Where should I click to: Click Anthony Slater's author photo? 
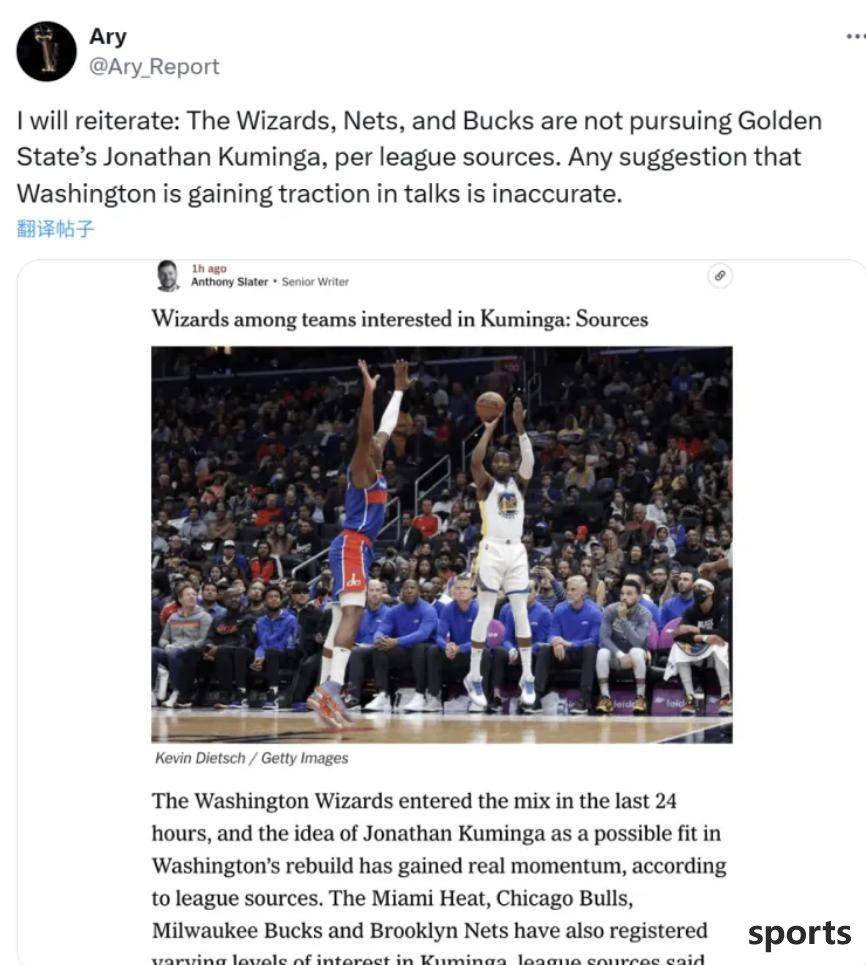[167, 275]
